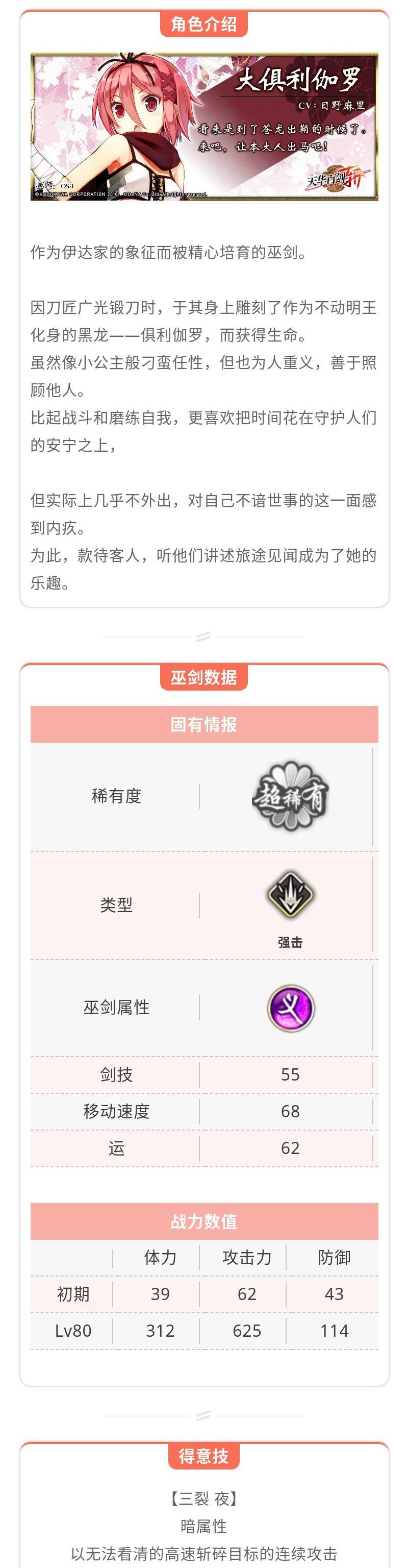Click the 固有情报 table header

tap(203, 724)
